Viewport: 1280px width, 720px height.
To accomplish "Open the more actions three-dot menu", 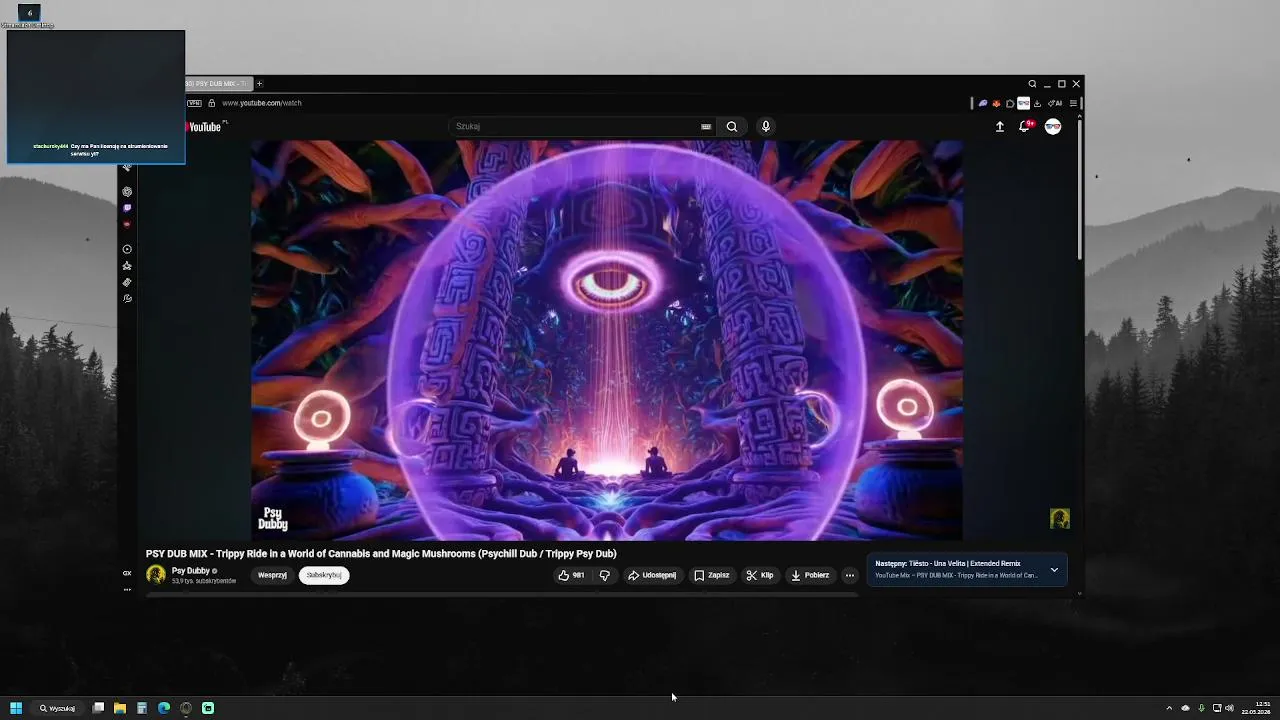I will (850, 575).
